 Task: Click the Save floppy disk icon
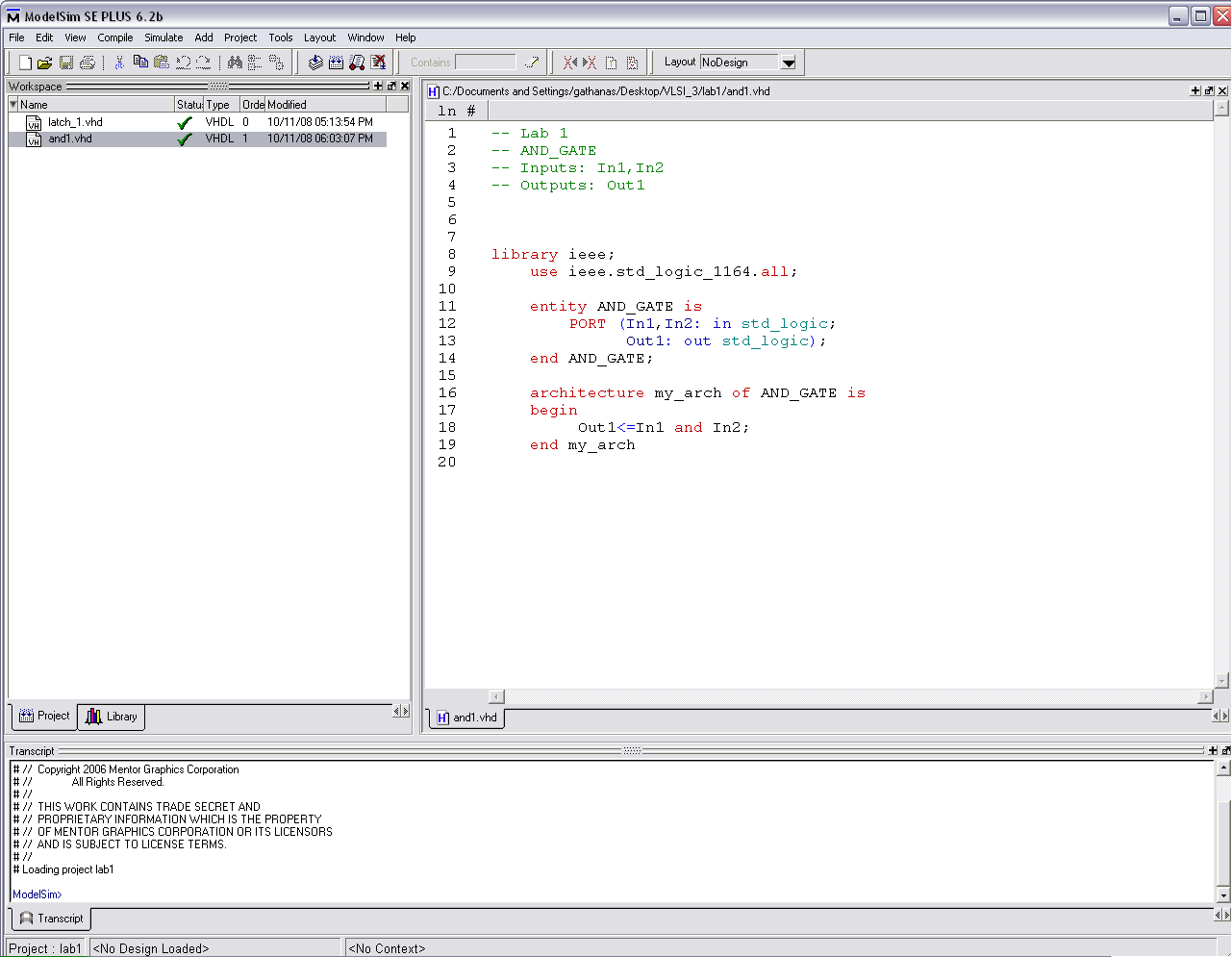66,63
